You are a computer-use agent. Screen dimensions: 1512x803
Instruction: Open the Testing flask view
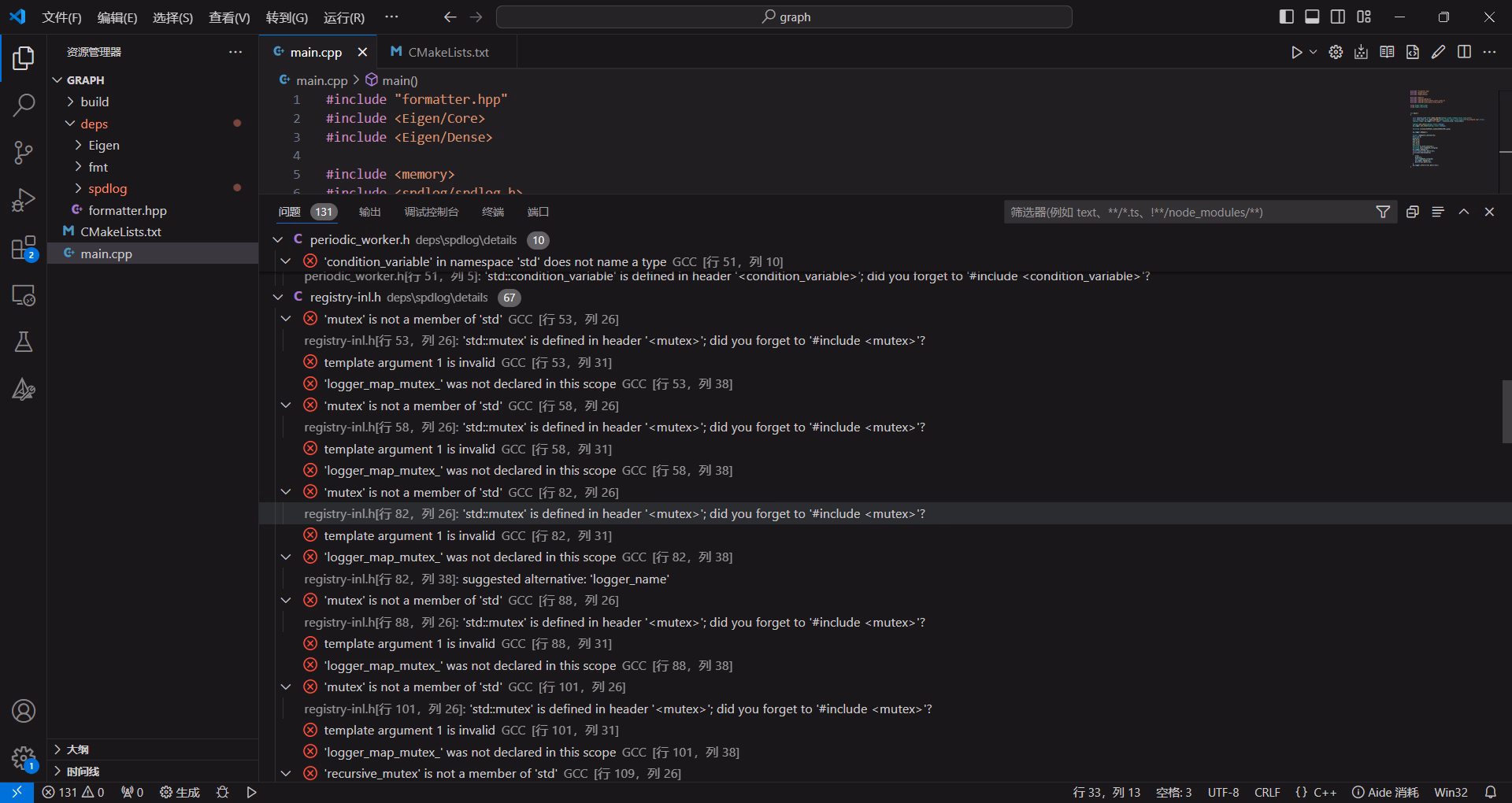[x=24, y=342]
